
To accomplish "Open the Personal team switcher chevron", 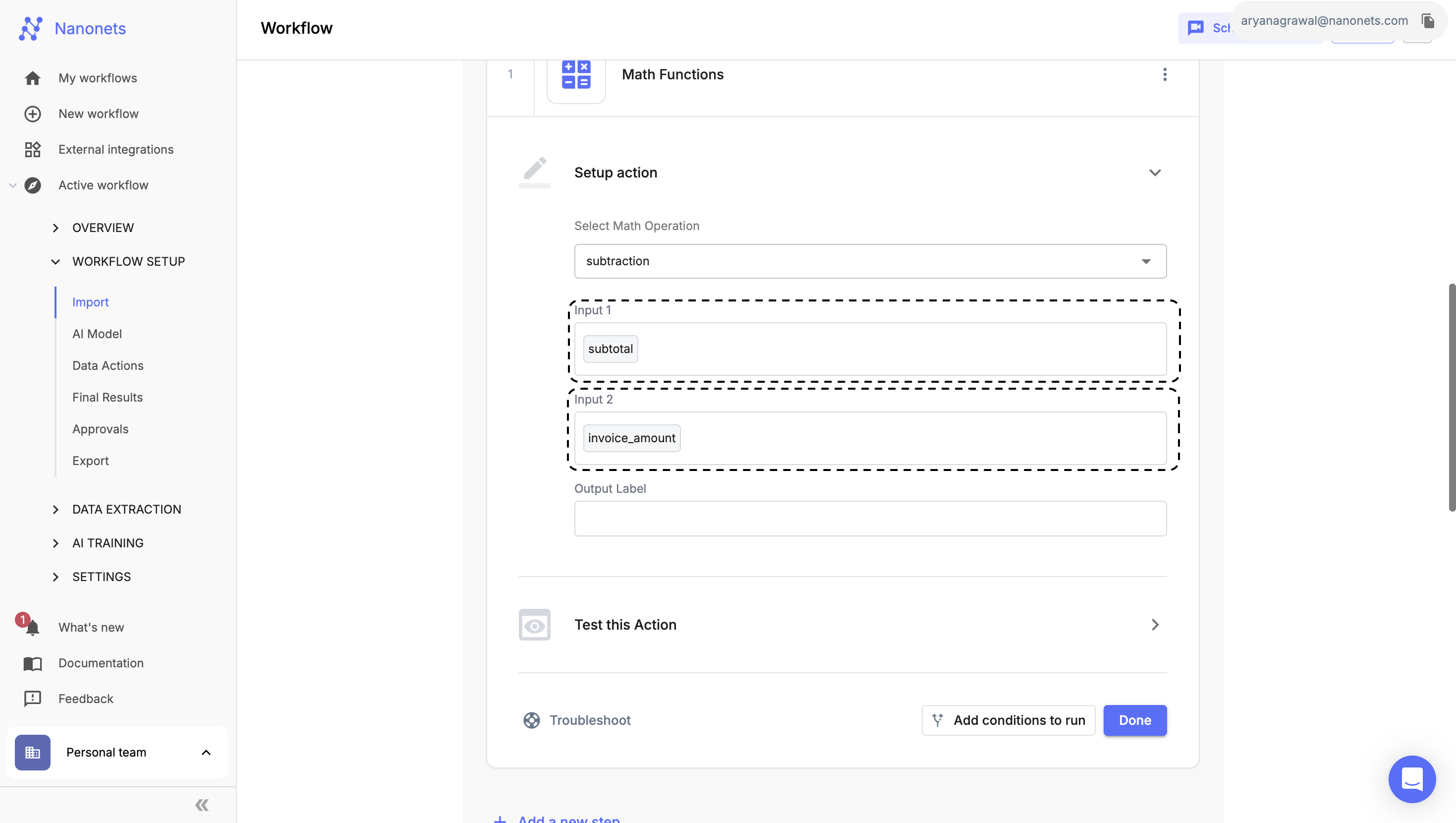I will [206, 752].
